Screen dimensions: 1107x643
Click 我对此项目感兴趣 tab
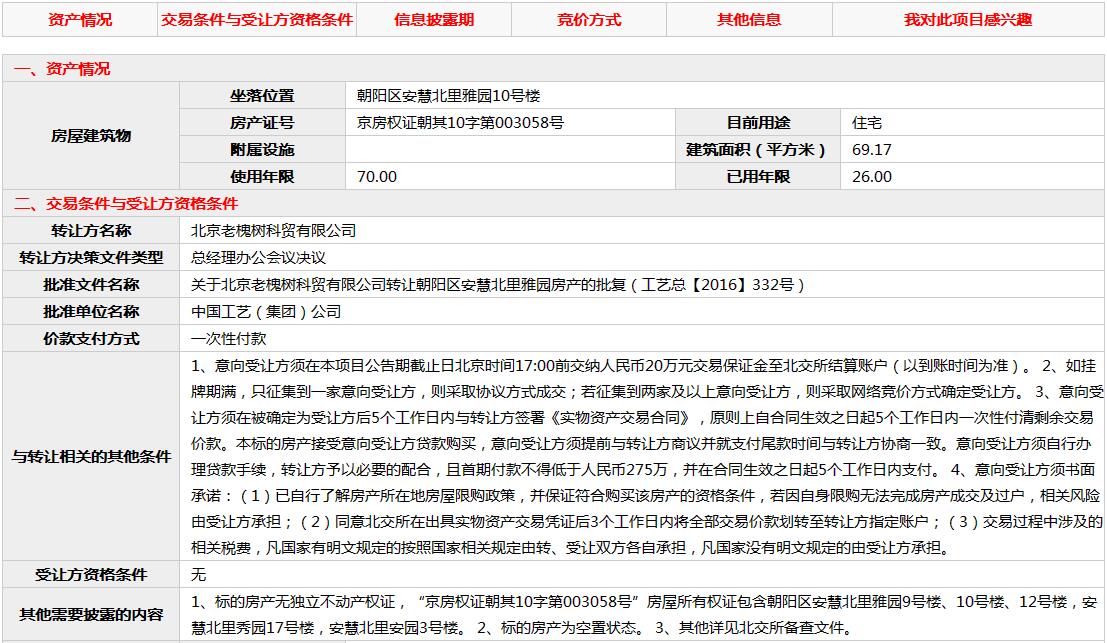(x=968, y=20)
